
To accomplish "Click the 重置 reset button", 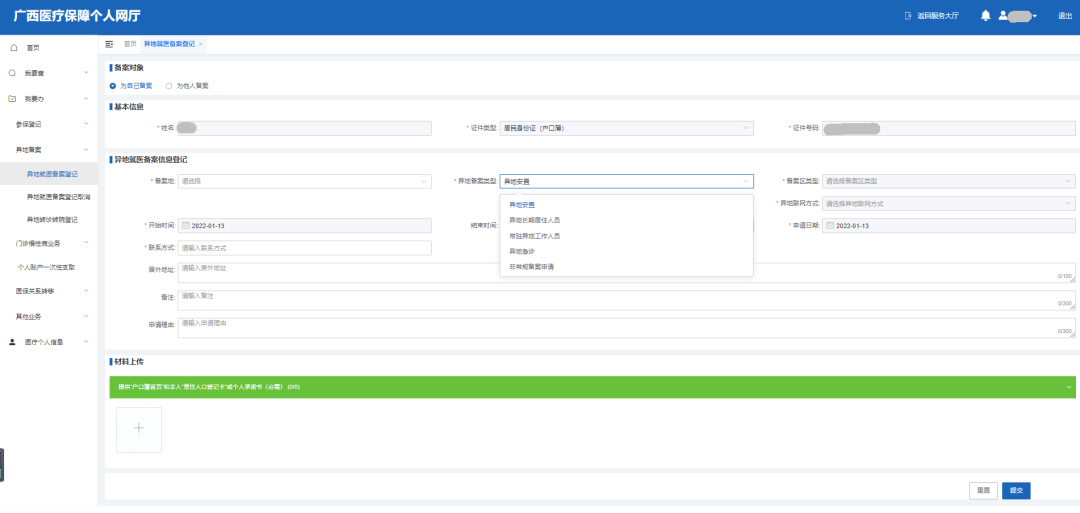I will [983, 490].
